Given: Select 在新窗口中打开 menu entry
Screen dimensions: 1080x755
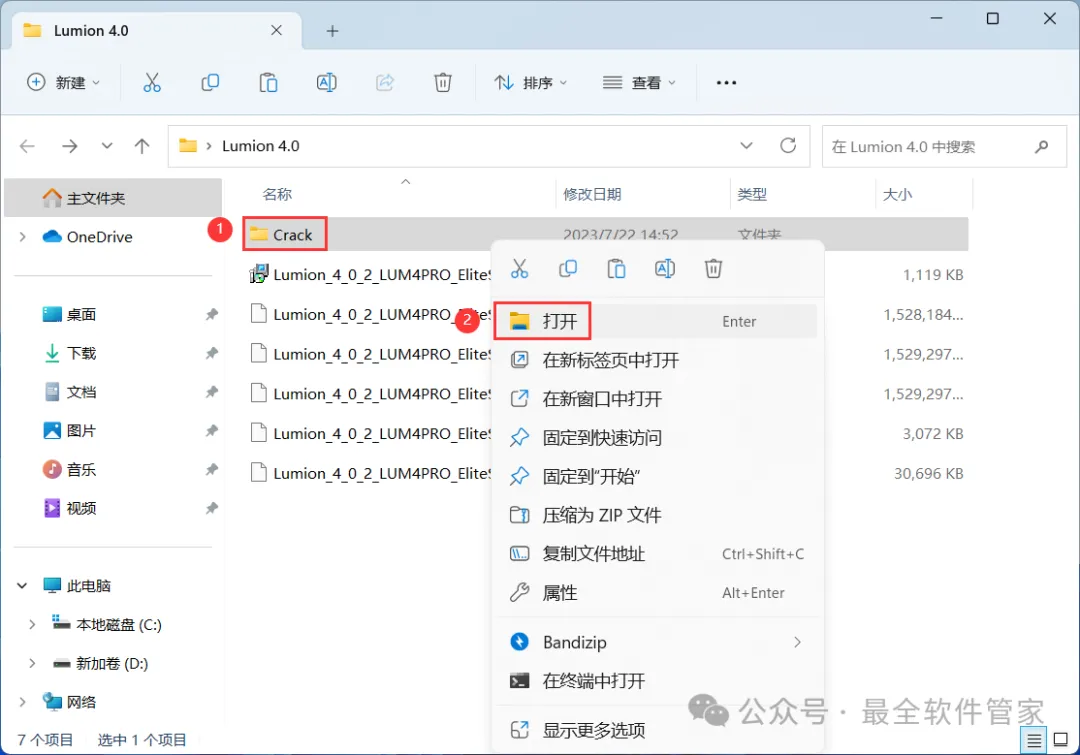Looking at the screenshot, I should pos(657,398).
